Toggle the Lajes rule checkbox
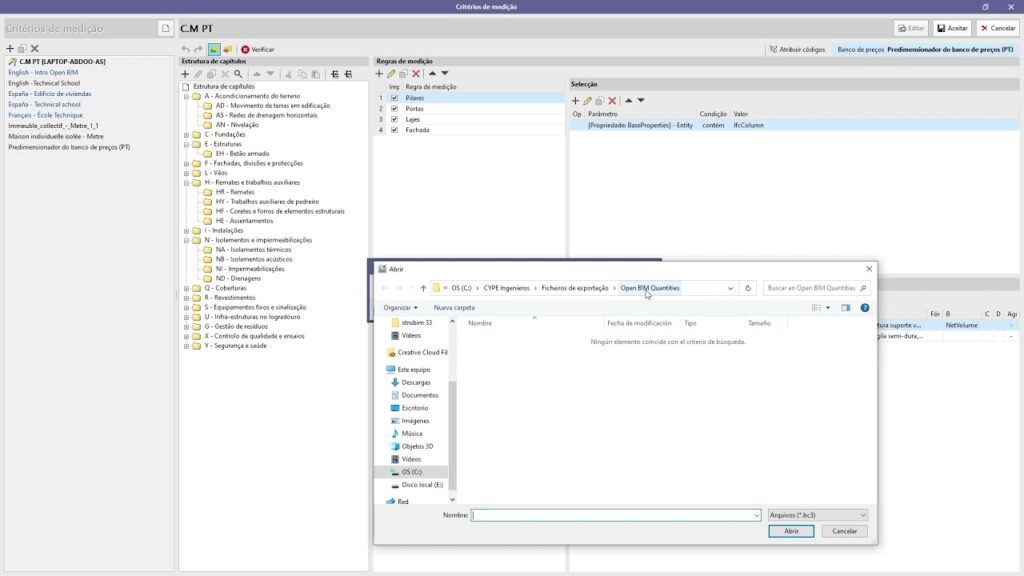Image resolution: width=1024 pixels, height=576 pixels. tap(394, 119)
